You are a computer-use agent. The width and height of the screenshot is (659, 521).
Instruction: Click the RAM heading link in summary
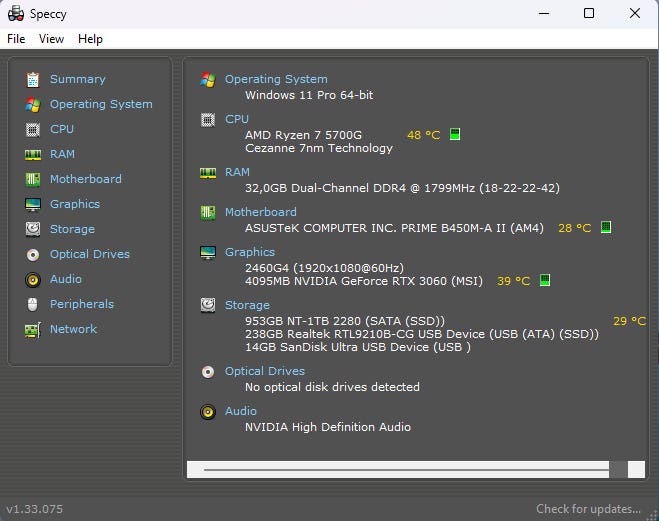pyautogui.click(x=237, y=172)
